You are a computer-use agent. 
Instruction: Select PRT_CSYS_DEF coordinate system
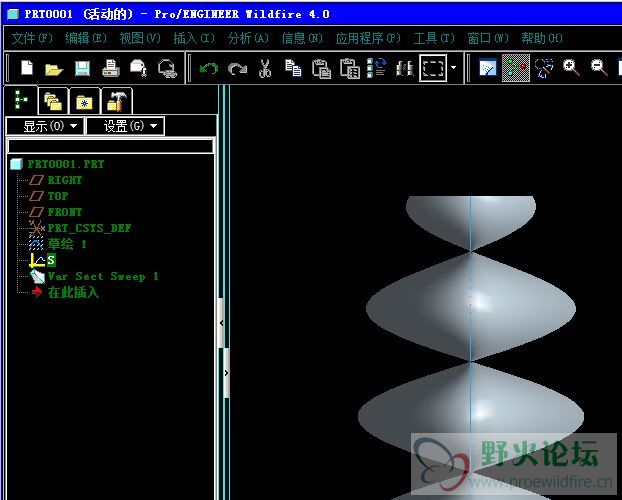[89, 228]
